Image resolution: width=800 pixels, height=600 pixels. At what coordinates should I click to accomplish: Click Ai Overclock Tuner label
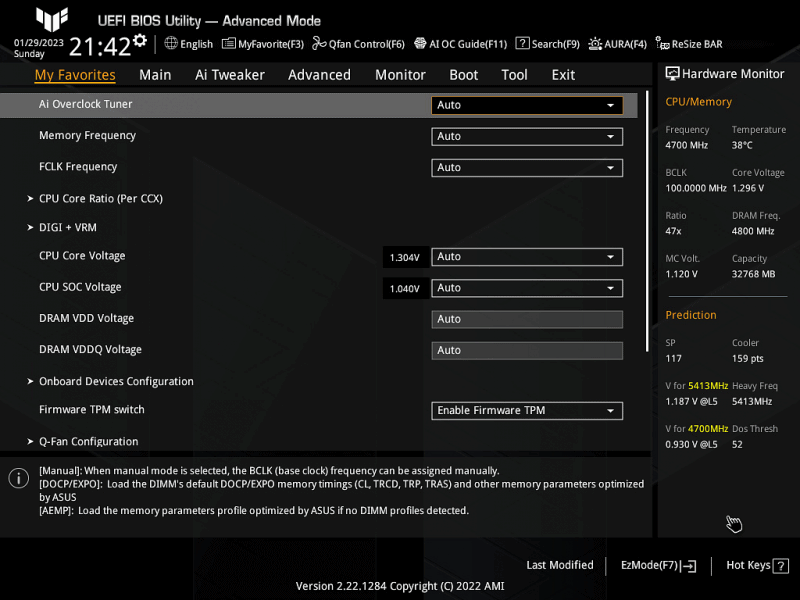(x=86, y=104)
